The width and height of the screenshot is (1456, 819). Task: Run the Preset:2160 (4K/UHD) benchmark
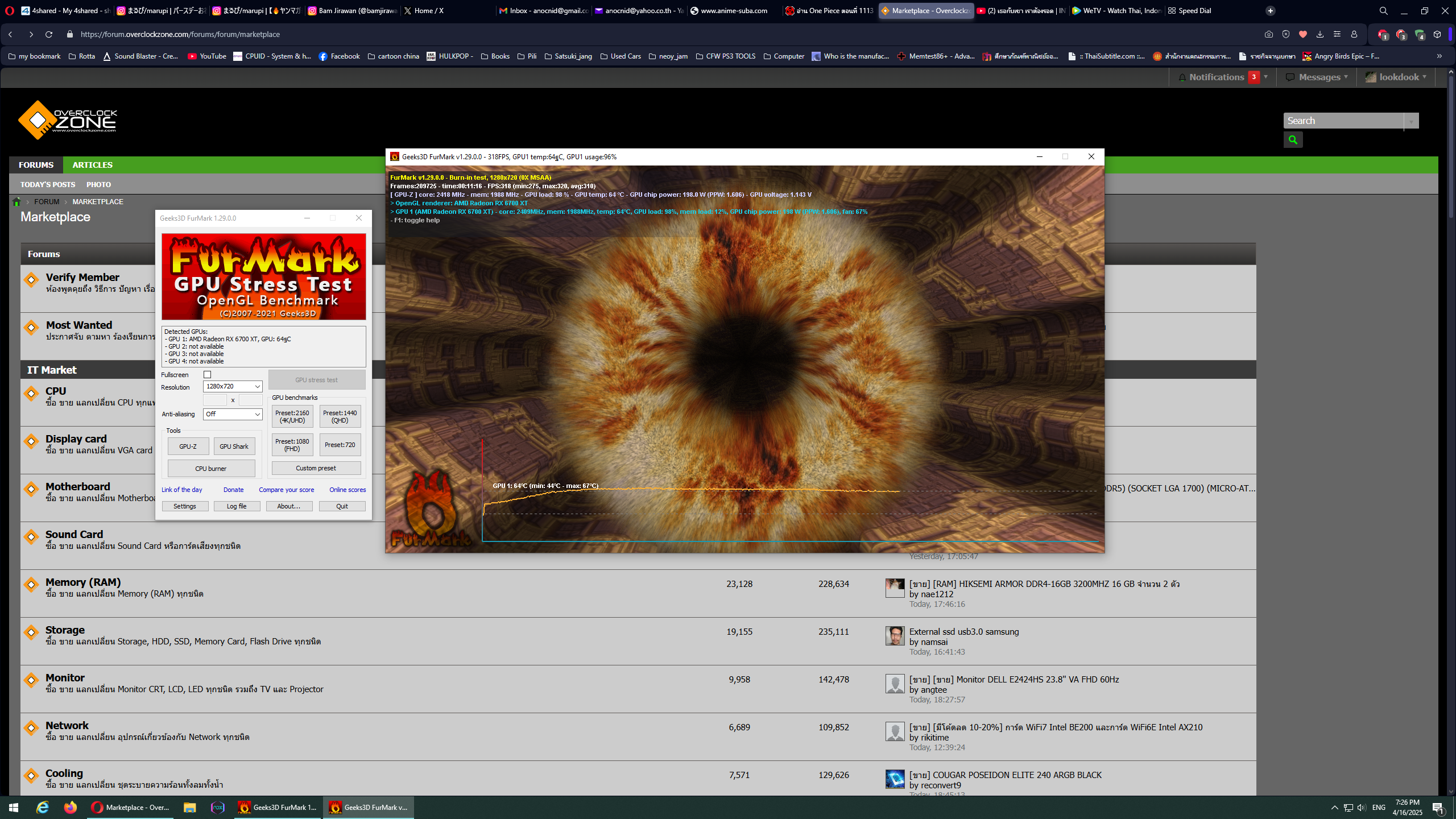pos(292,416)
